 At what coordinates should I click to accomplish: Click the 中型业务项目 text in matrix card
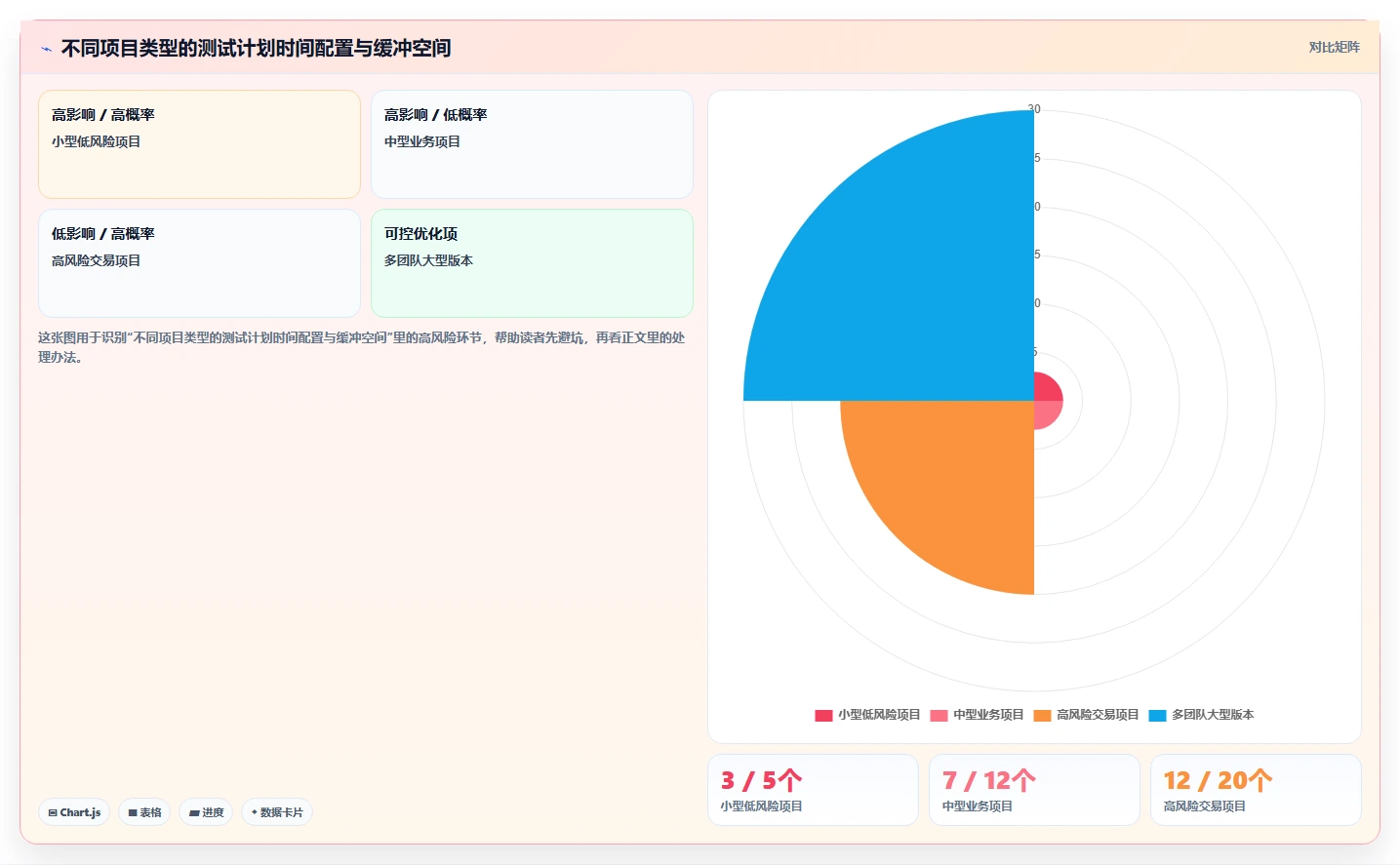(421, 141)
